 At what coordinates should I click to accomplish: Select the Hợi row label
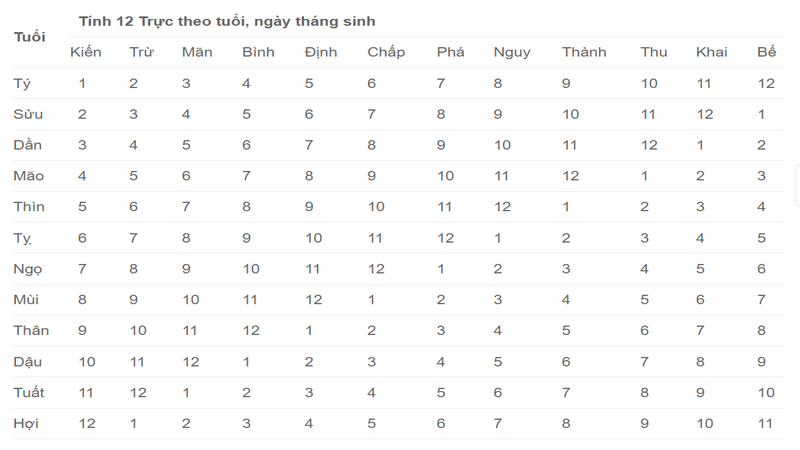coord(26,424)
